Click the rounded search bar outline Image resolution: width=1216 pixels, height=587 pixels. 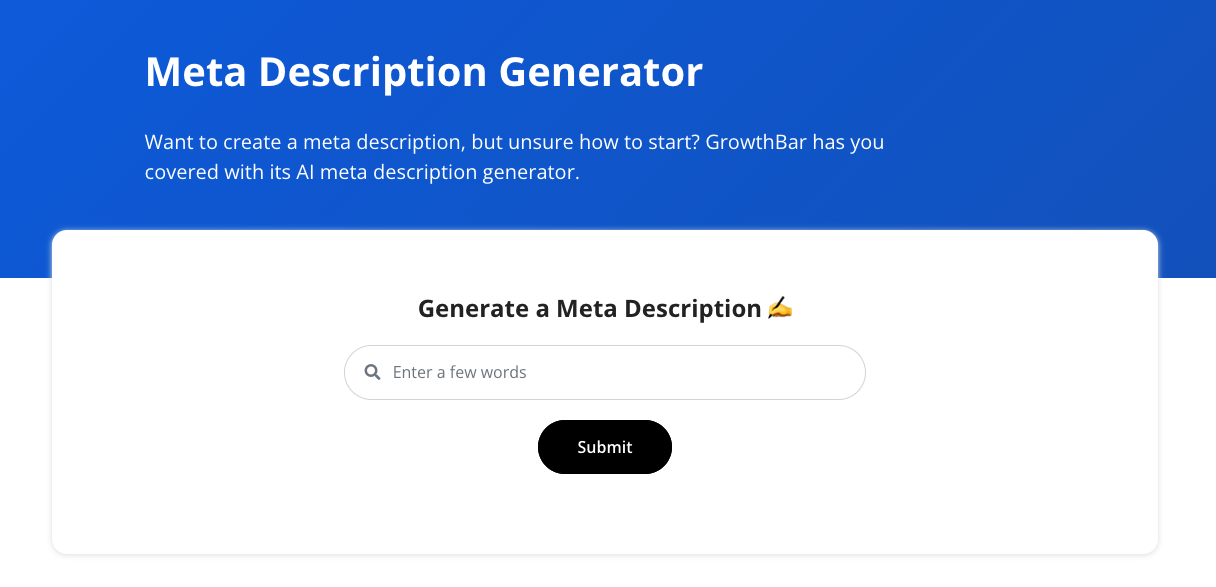point(604,371)
